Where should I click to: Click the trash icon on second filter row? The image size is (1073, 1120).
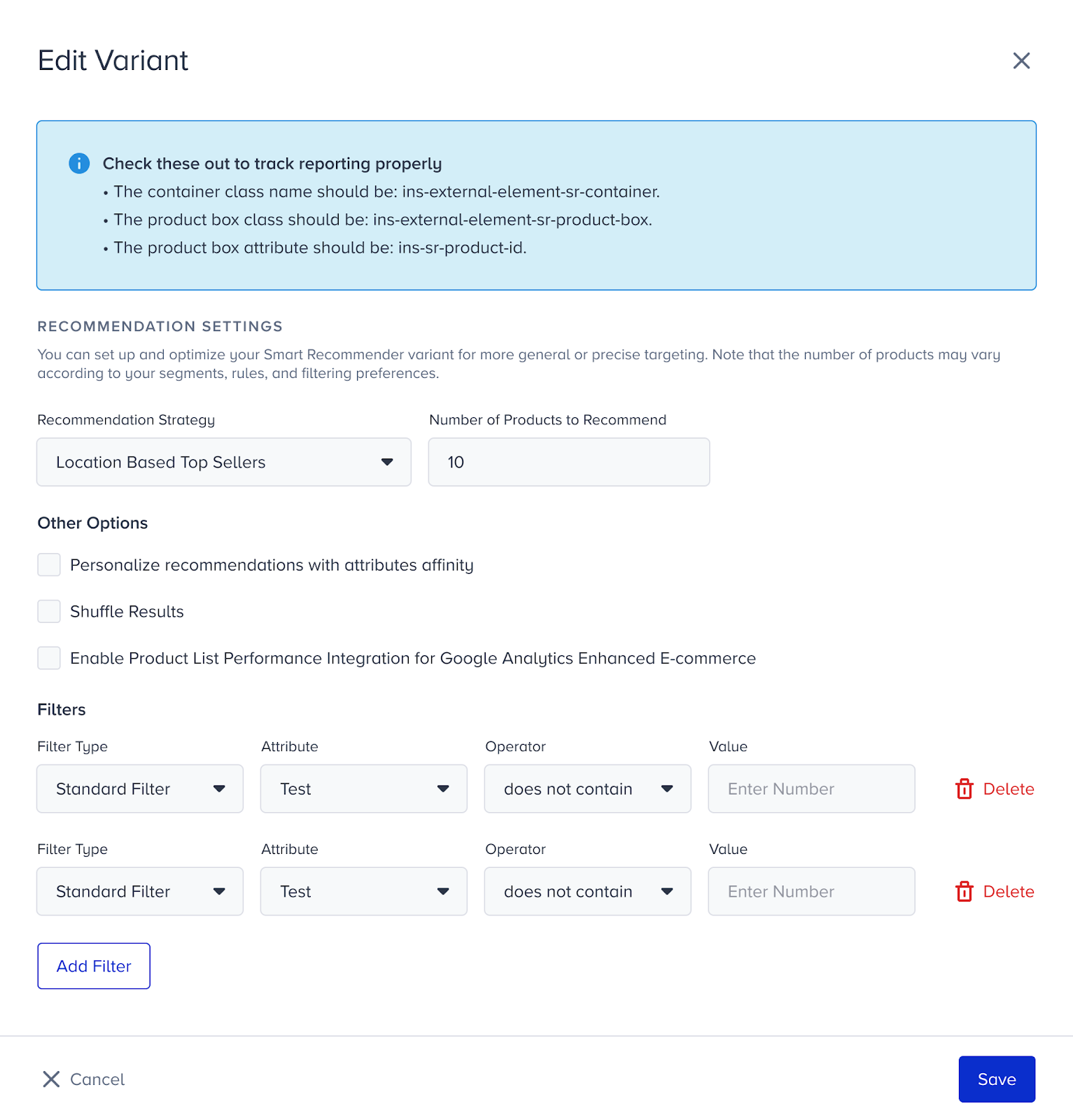[965, 892]
